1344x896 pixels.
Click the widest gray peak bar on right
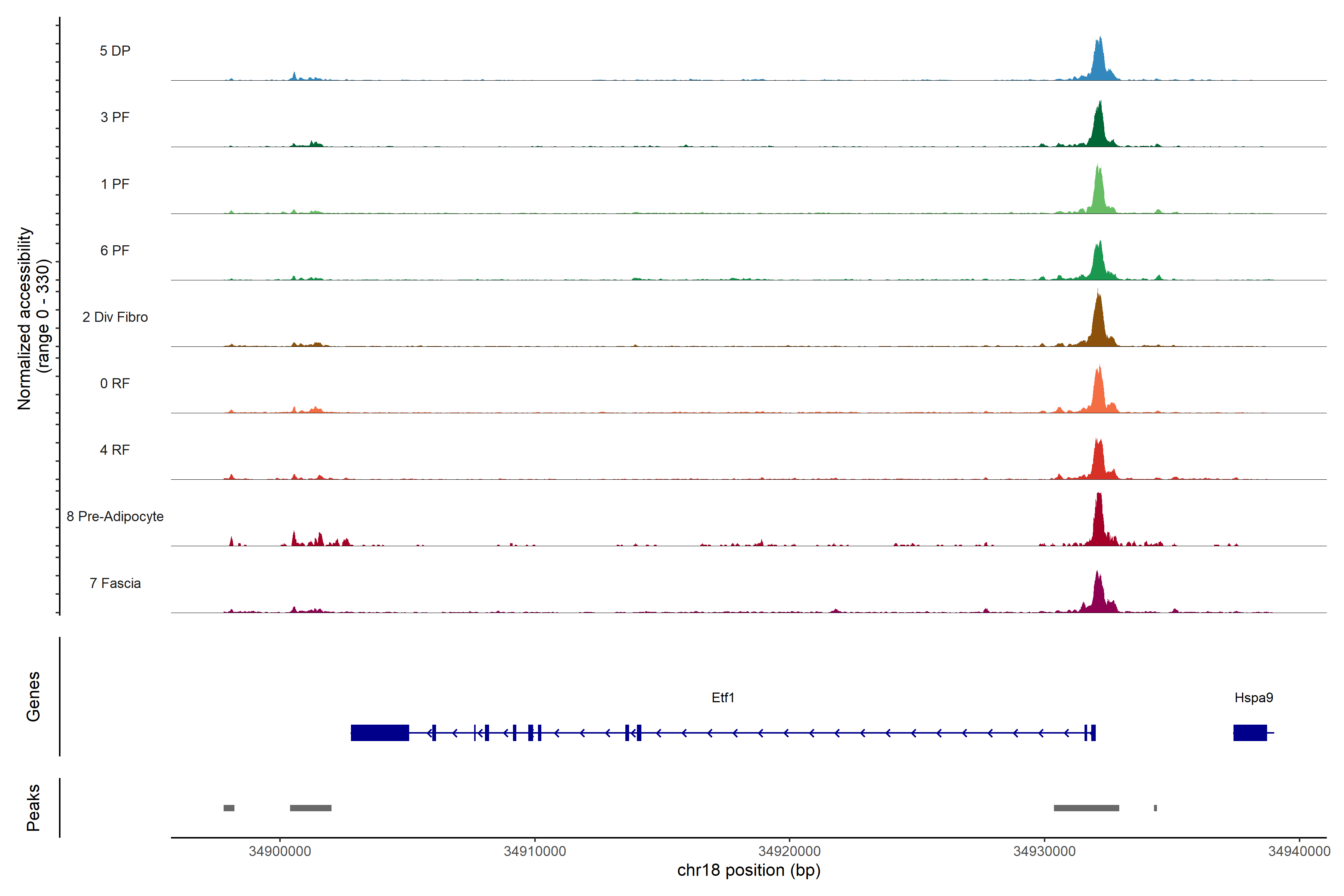[1086, 808]
